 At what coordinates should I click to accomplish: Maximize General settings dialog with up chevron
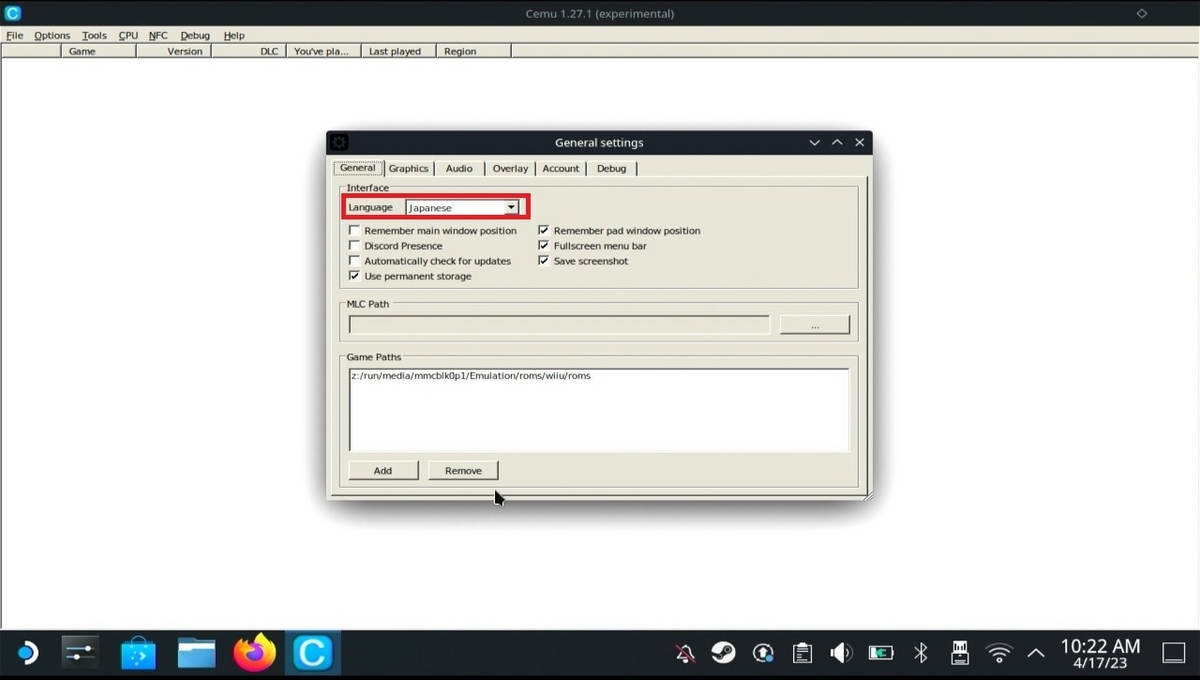(x=837, y=142)
